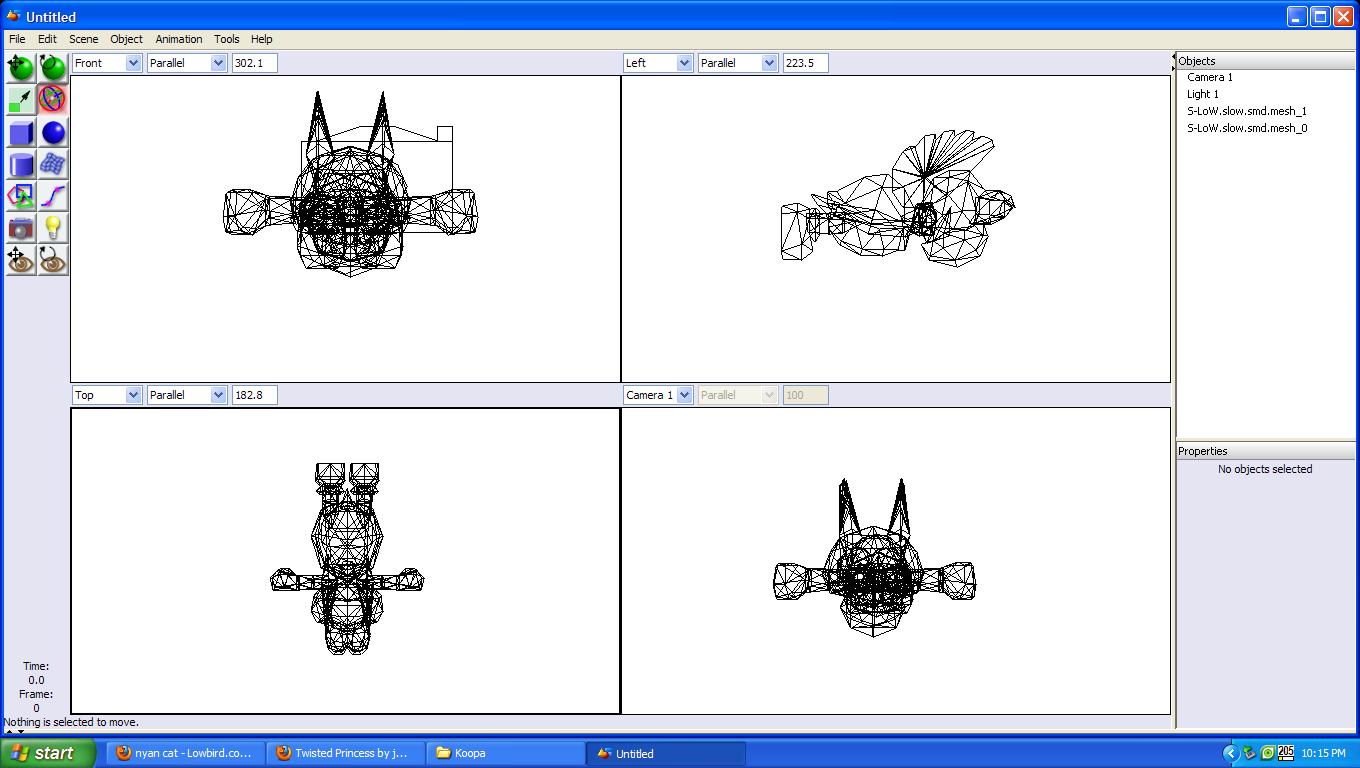
Task: Click the application icon in title bar
Action: tap(13, 16)
